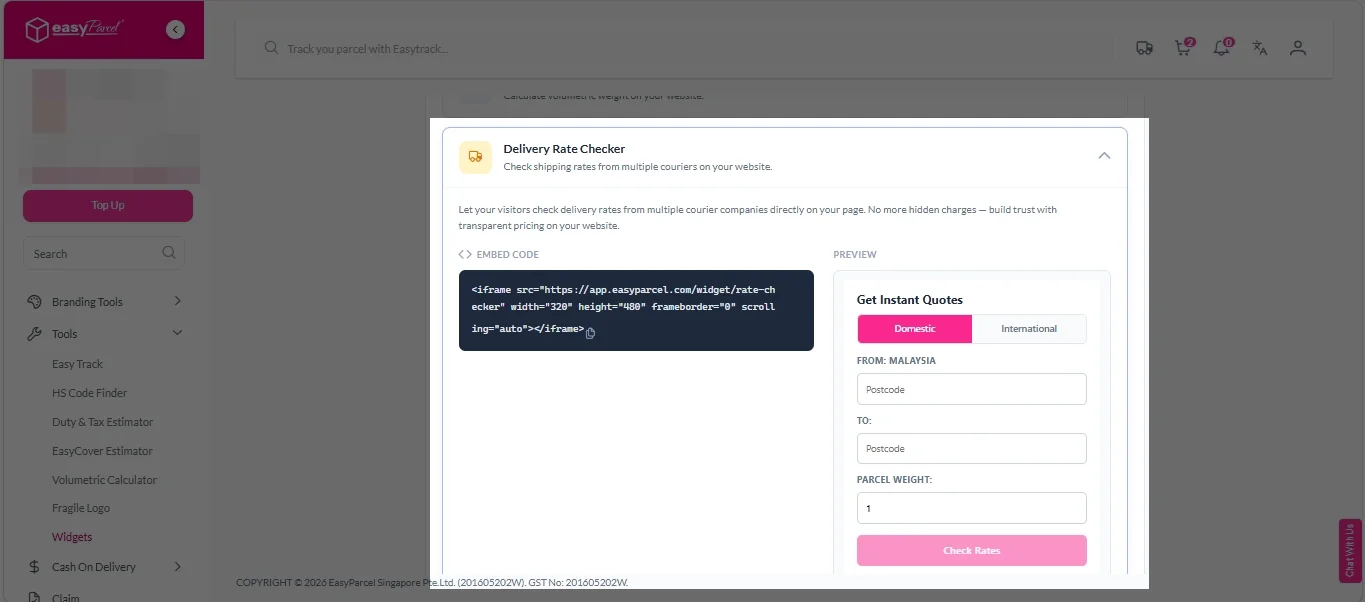
Task: Click the Branding Tools palette icon
Action: [33, 301]
